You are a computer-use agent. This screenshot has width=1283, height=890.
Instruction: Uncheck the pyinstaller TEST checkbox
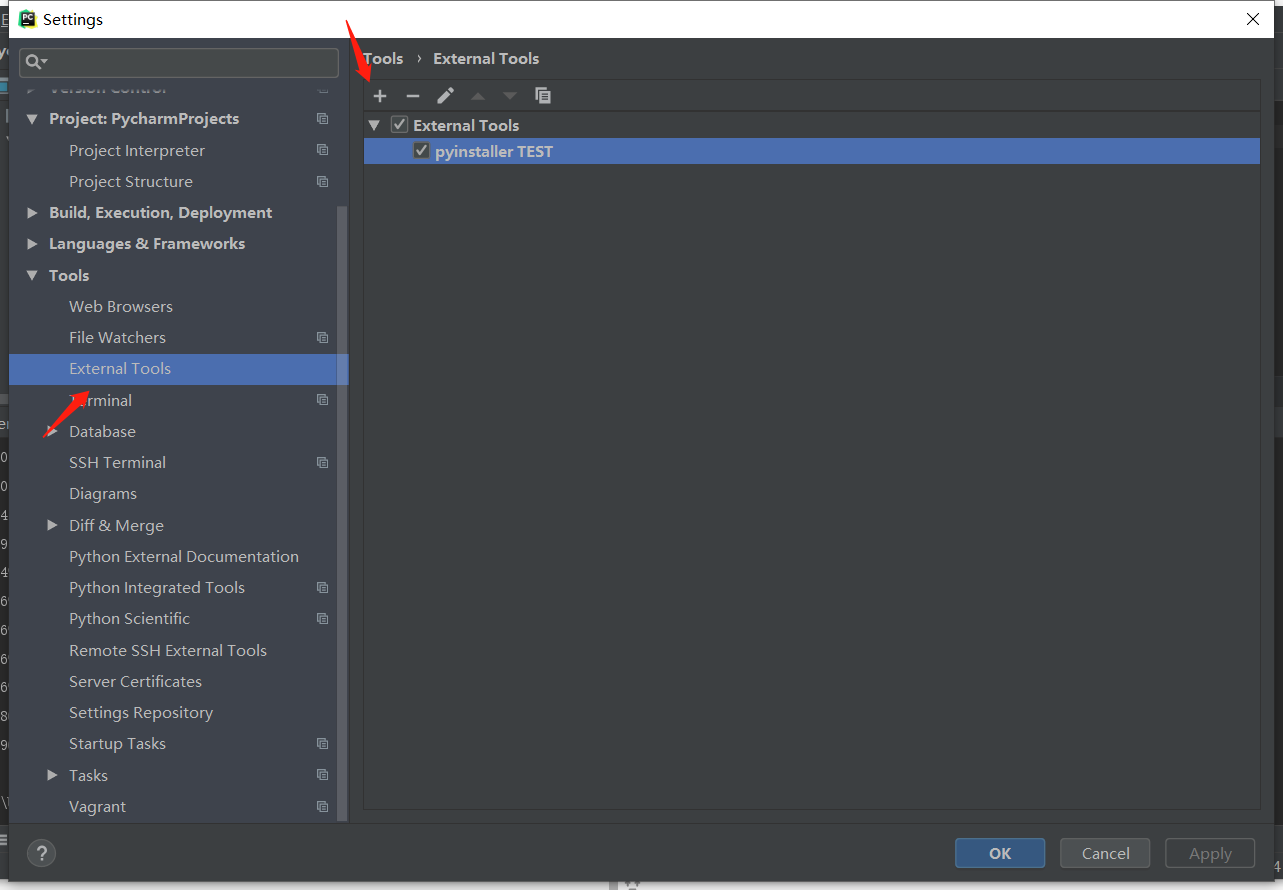(421, 151)
